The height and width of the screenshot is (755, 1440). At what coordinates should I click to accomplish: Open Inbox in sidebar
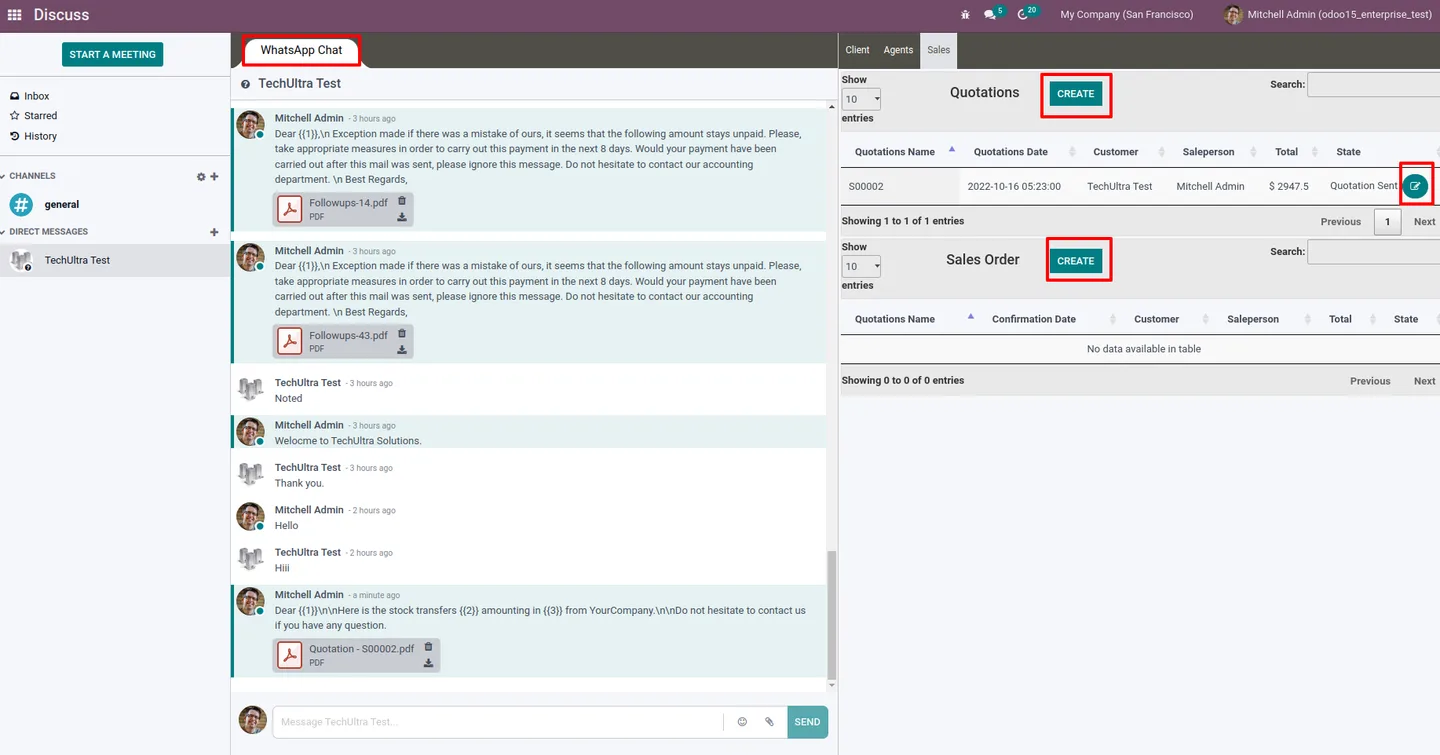pos(37,96)
